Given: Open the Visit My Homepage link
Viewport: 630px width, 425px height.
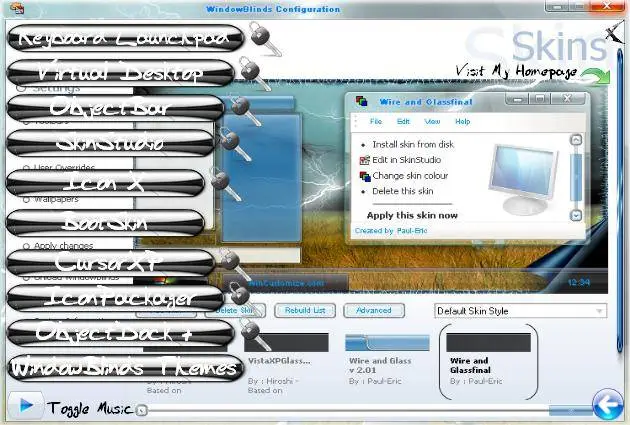Looking at the screenshot, I should (516, 72).
